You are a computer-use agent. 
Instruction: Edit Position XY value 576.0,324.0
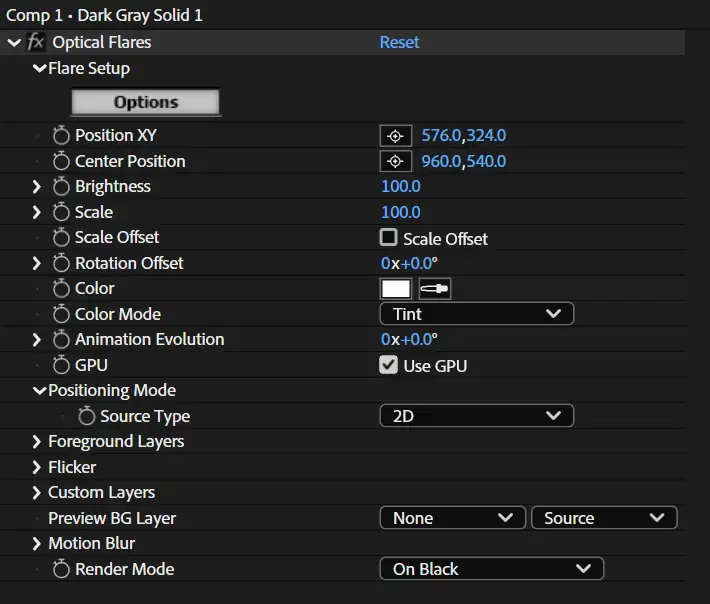coord(464,135)
